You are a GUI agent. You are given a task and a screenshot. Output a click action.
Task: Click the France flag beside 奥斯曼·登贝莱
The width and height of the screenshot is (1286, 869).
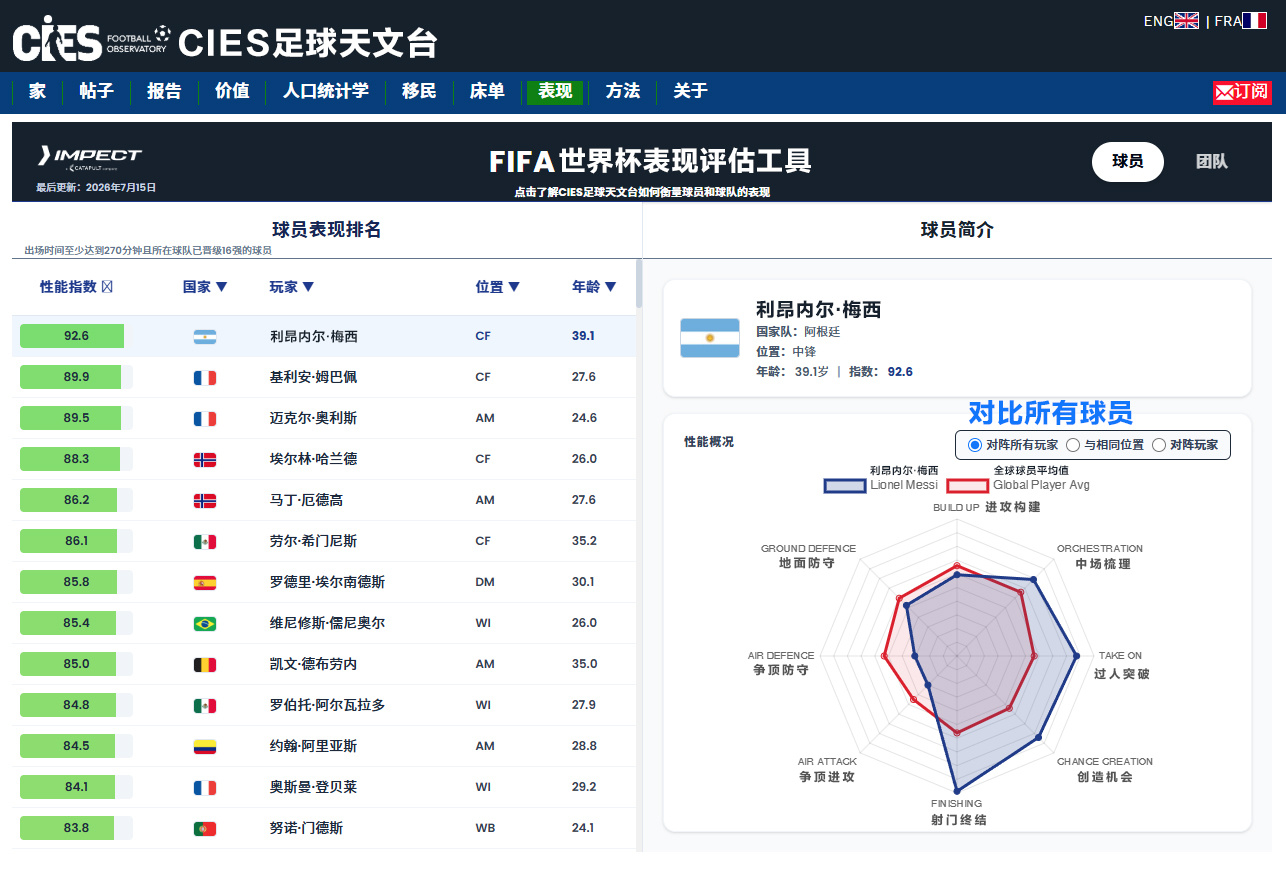coord(205,788)
